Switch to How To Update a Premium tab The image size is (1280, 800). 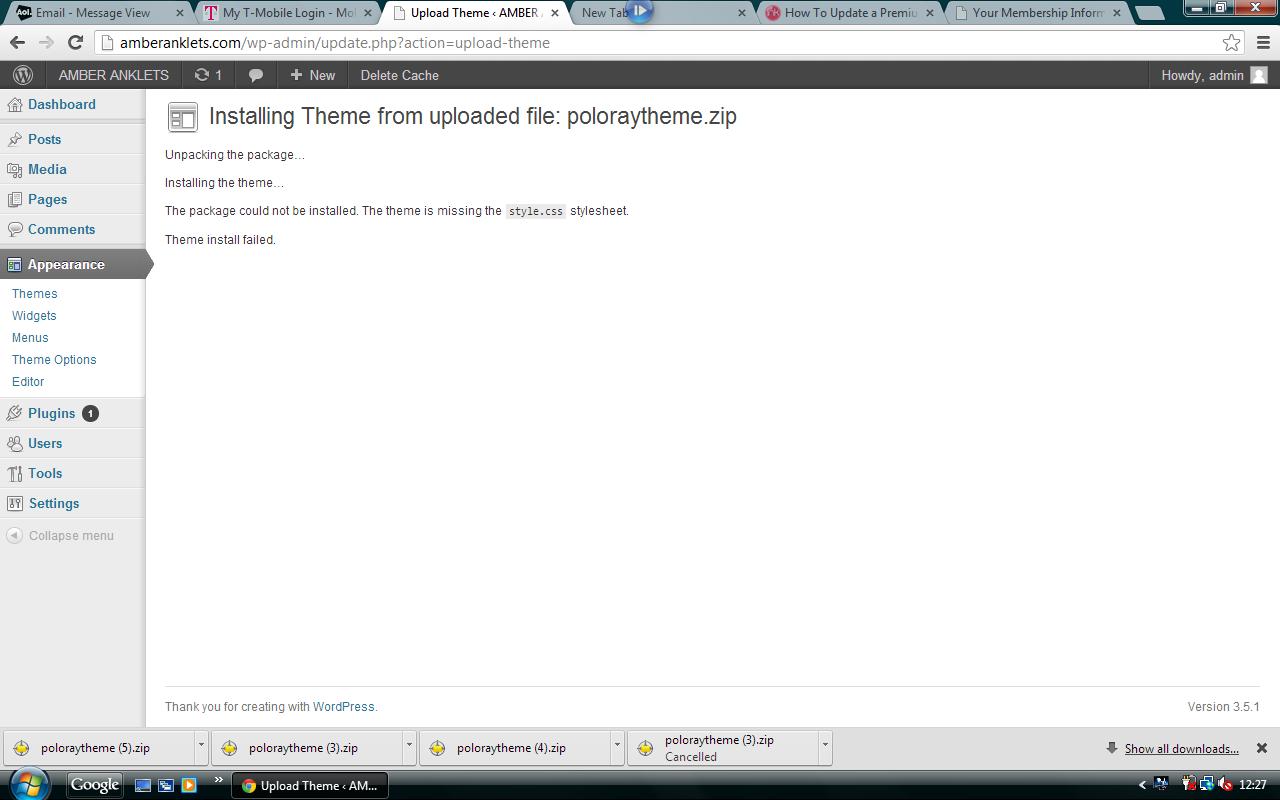point(851,13)
